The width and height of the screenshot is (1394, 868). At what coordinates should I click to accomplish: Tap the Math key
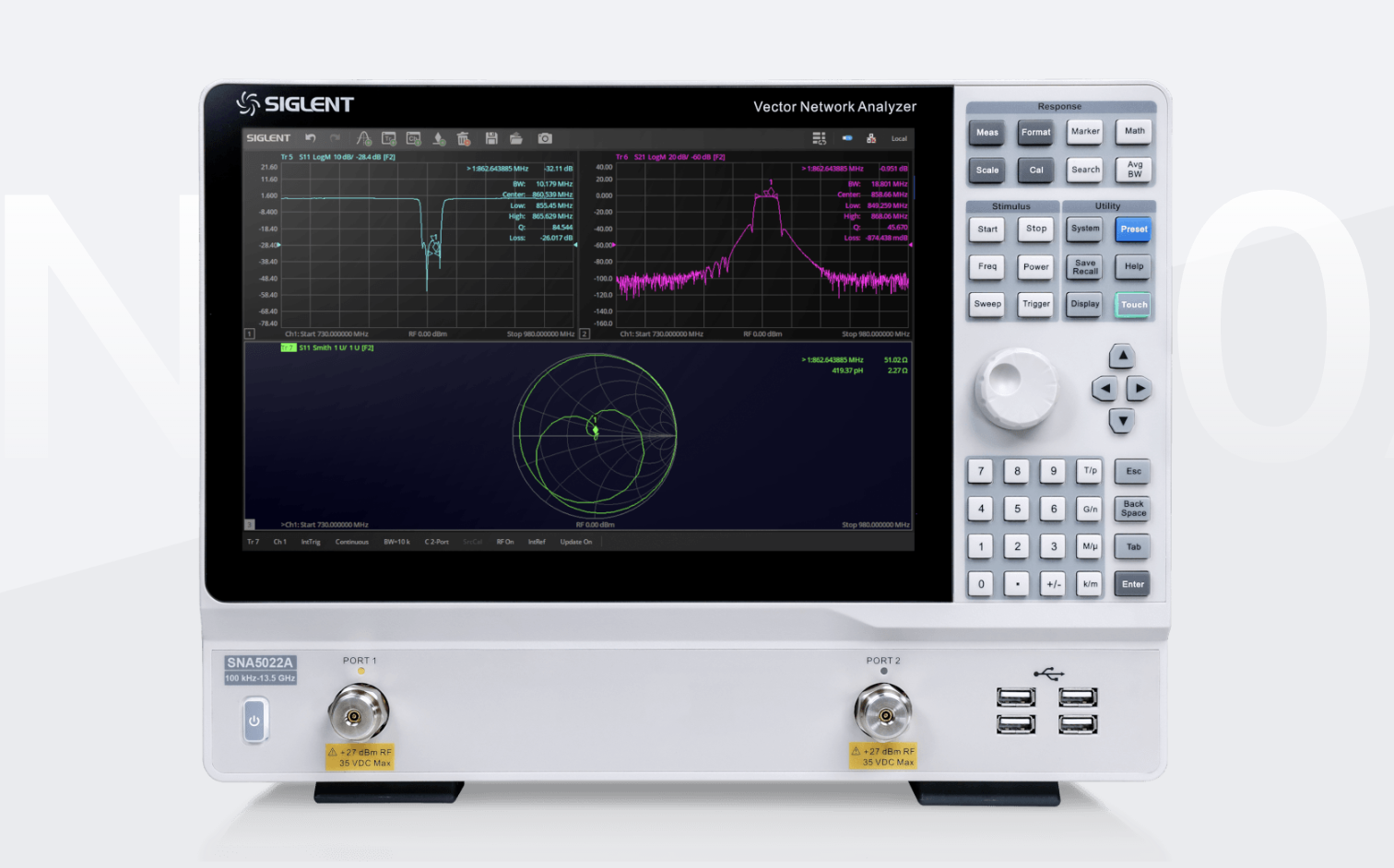(x=1135, y=132)
